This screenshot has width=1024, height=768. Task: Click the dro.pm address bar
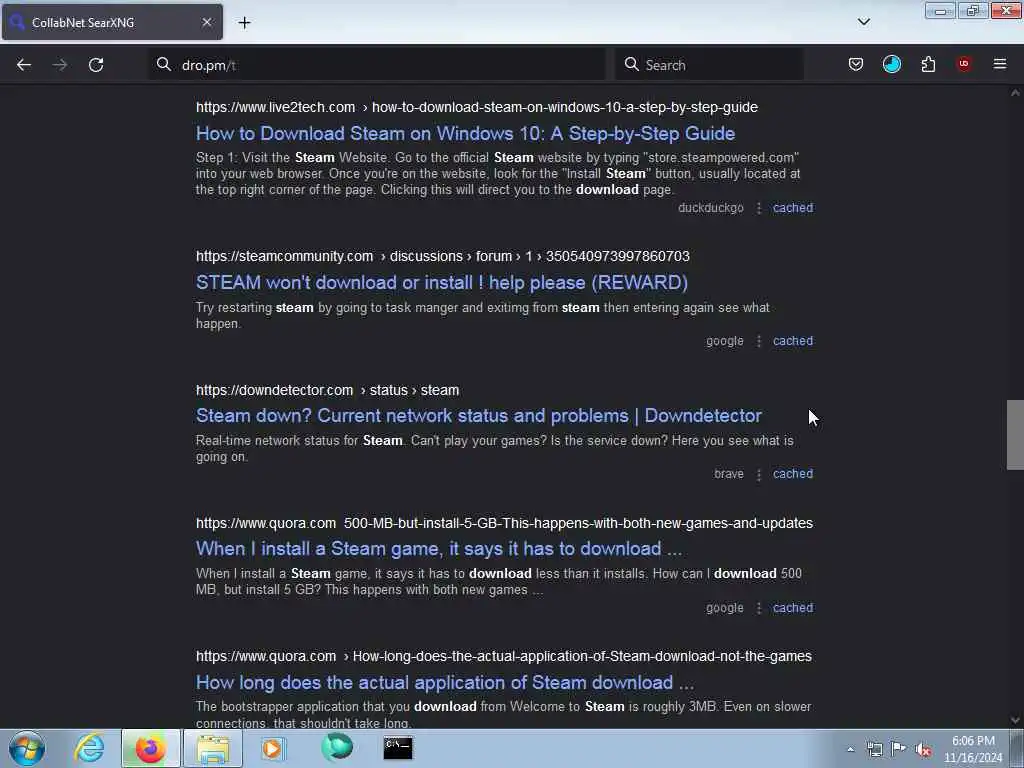(x=377, y=65)
